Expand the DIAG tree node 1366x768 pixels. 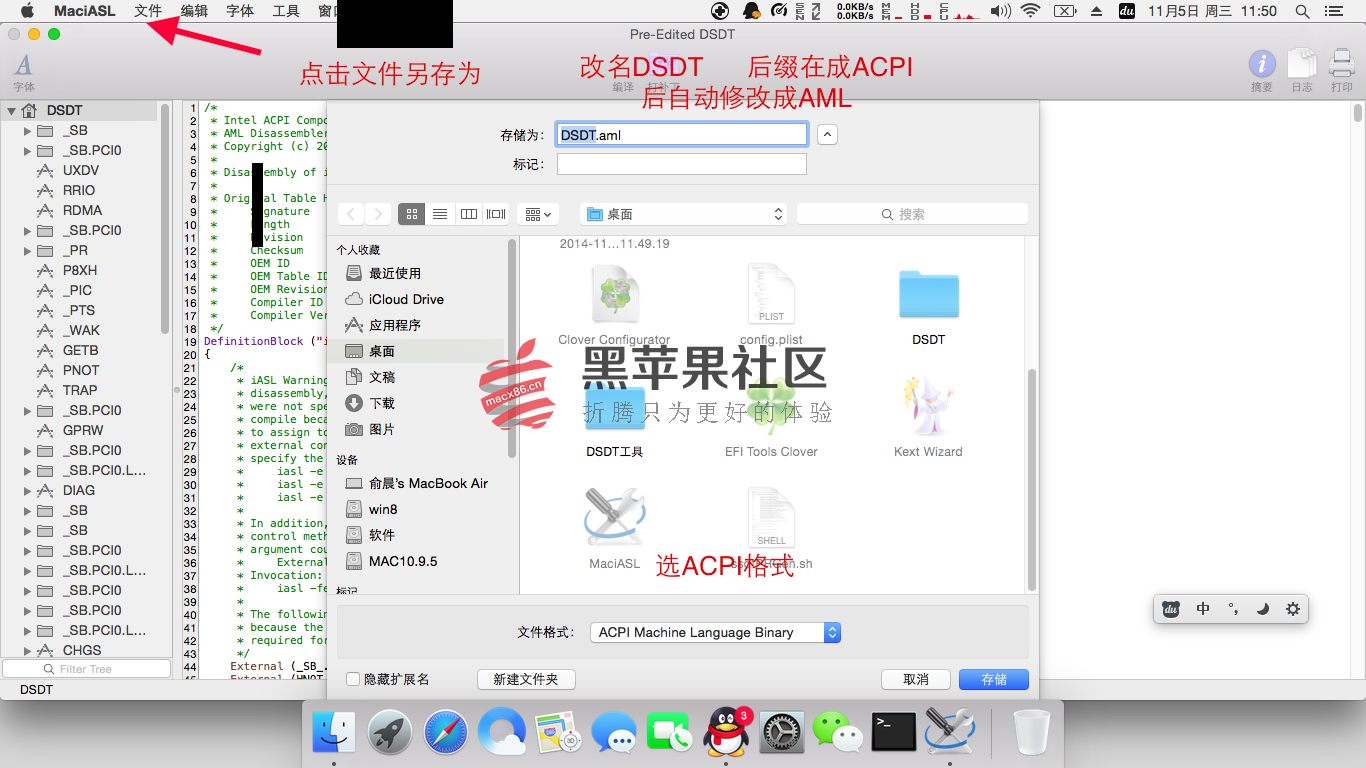[x=27, y=490]
